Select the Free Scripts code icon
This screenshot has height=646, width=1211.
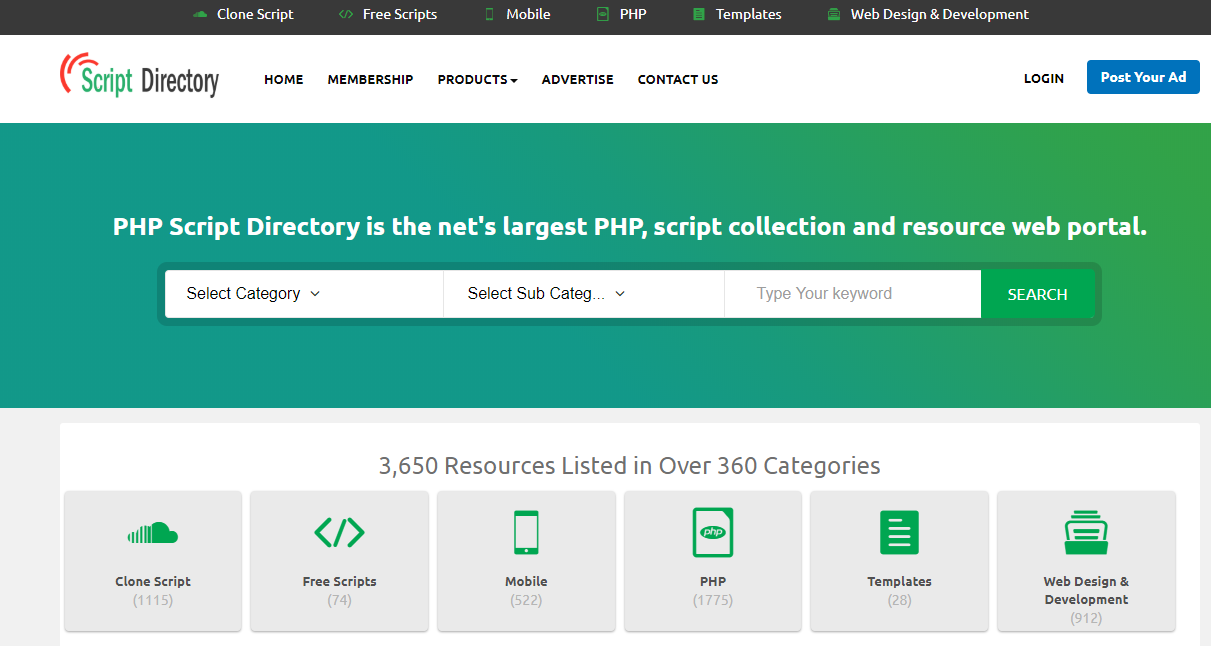339,532
